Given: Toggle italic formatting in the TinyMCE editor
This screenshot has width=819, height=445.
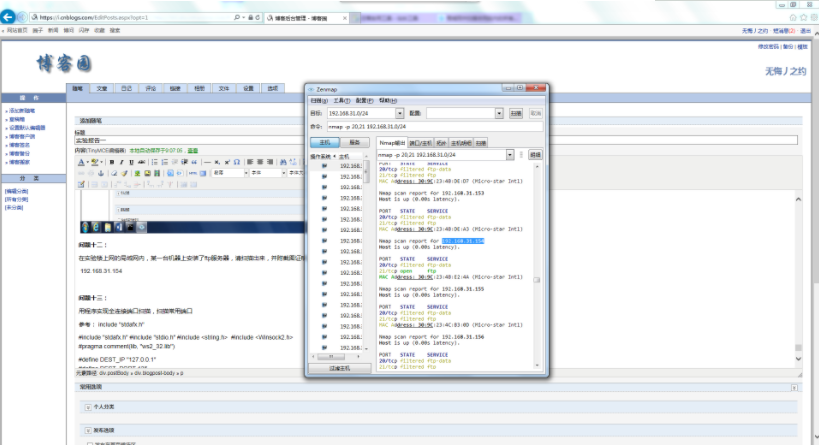Looking at the screenshot, I should point(121,162).
